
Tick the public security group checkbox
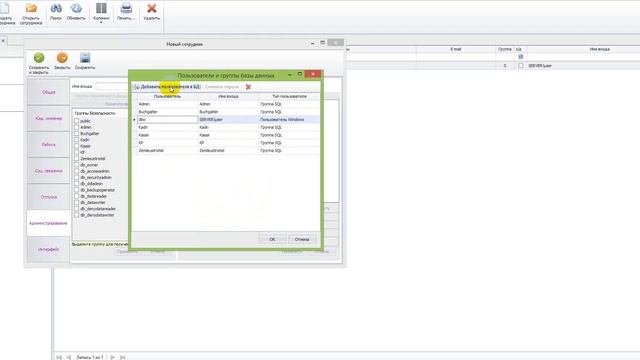click(76, 121)
